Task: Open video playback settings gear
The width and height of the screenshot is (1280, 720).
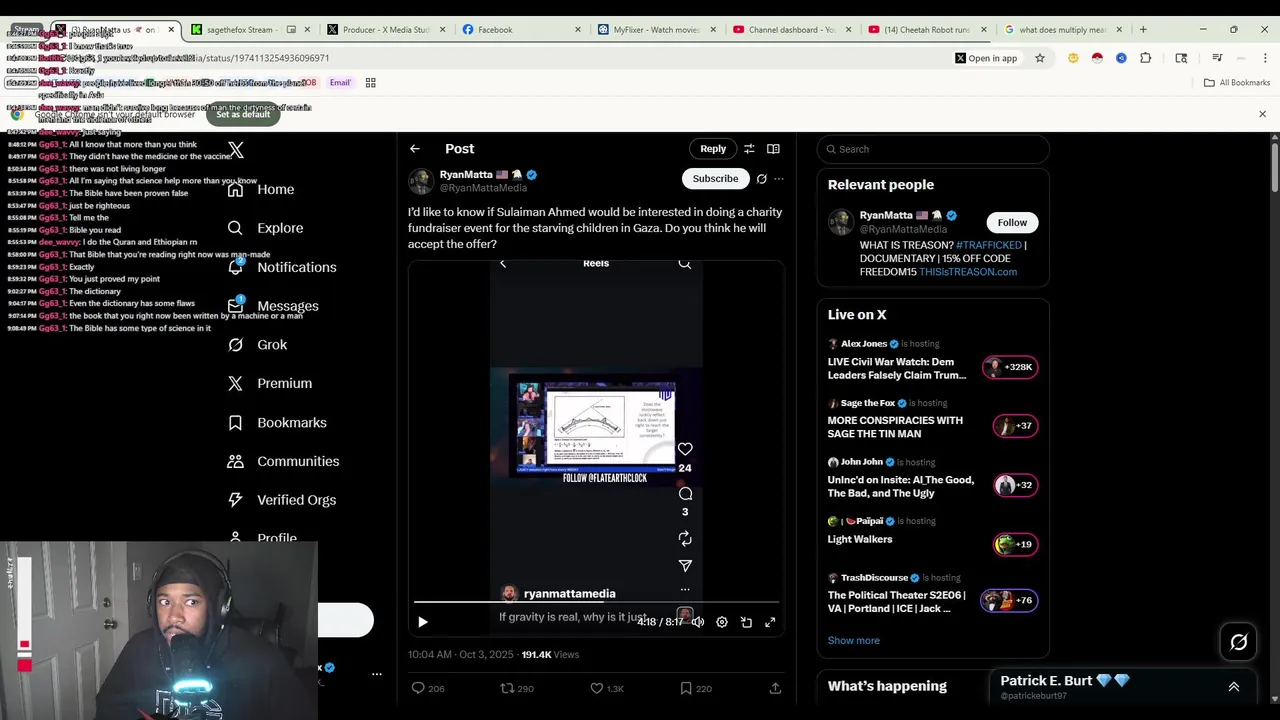Action: 722,622
